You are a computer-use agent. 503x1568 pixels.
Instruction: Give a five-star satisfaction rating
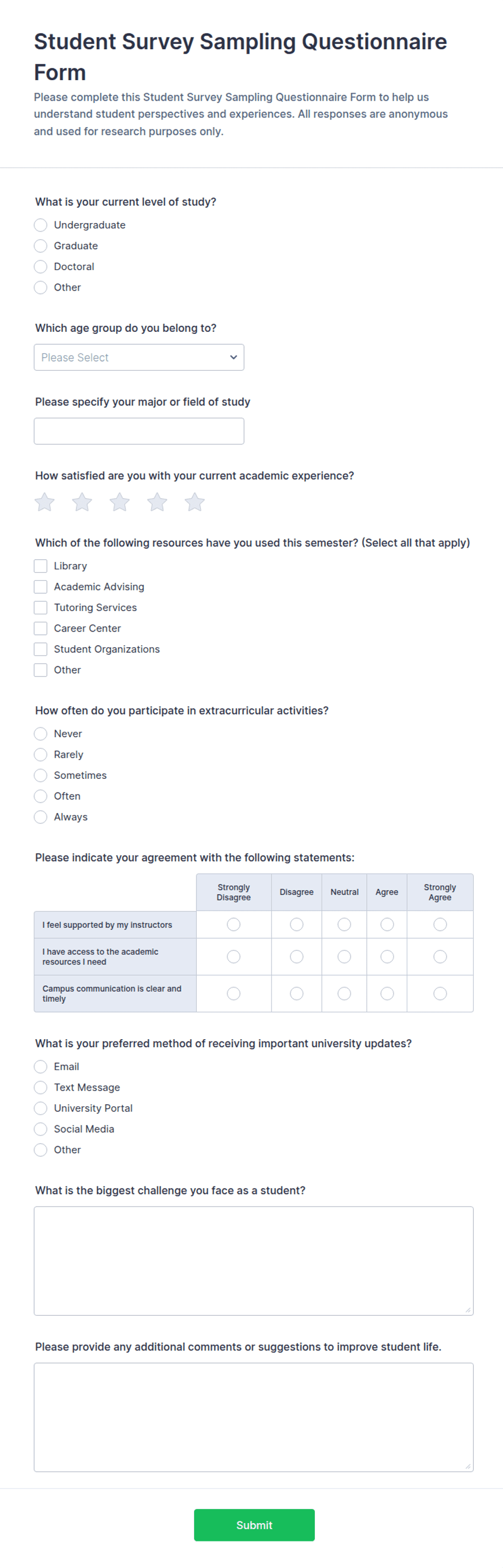(195, 502)
